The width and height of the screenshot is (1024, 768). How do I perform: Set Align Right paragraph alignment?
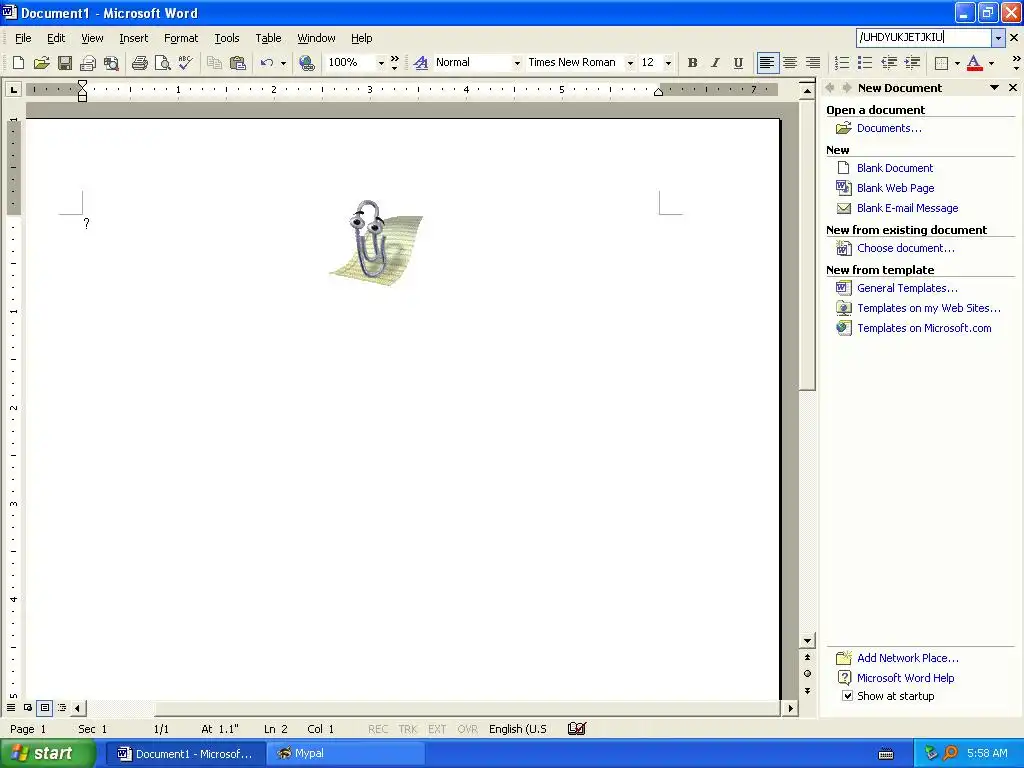coord(813,63)
